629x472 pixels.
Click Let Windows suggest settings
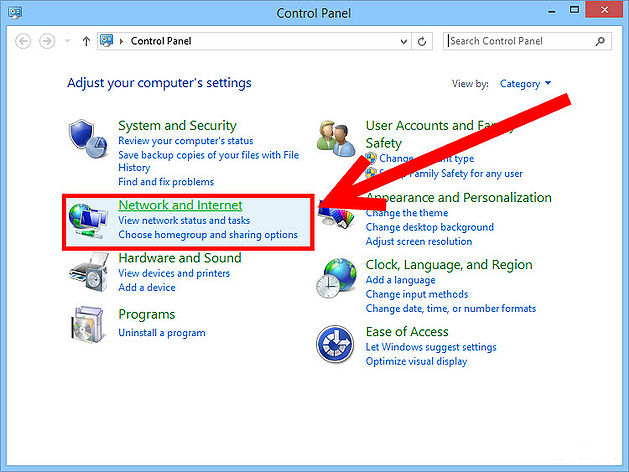[x=431, y=347]
